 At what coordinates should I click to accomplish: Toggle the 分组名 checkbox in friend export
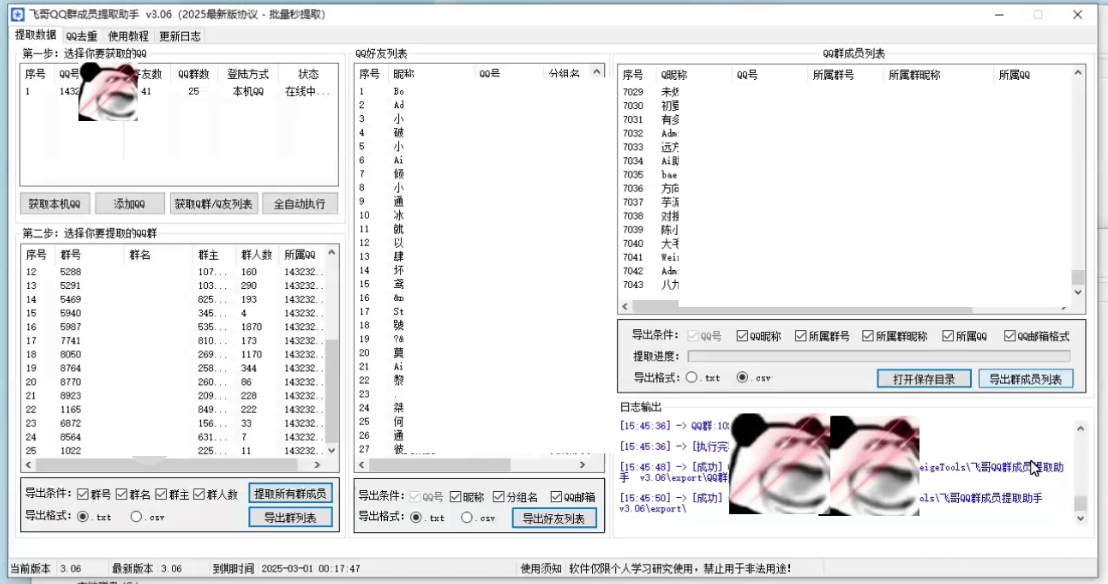pyautogui.click(x=497, y=496)
